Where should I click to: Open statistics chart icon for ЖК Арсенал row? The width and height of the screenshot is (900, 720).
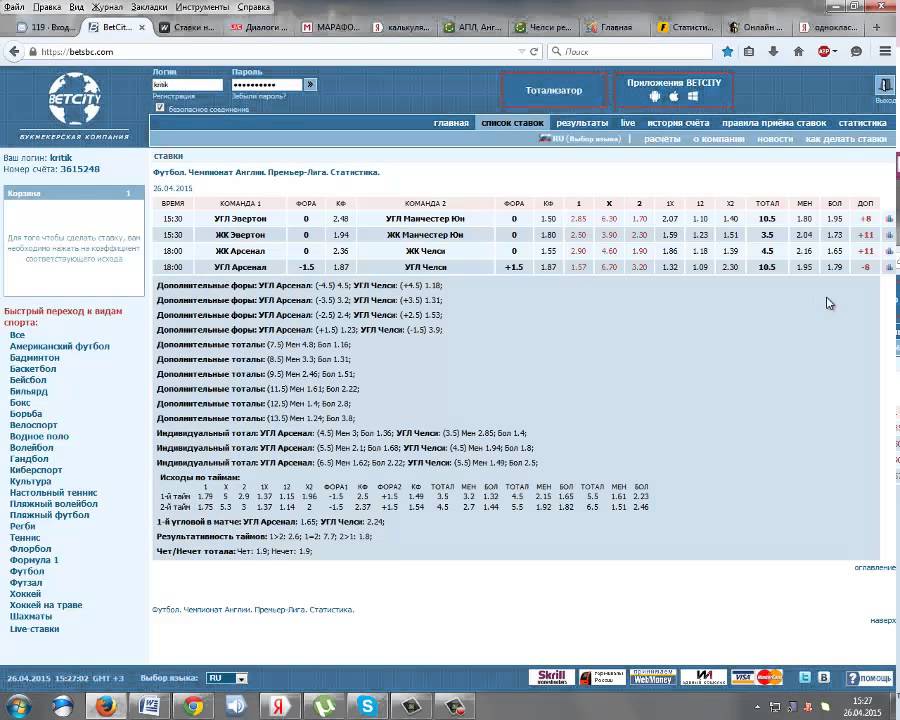click(889, 251)
